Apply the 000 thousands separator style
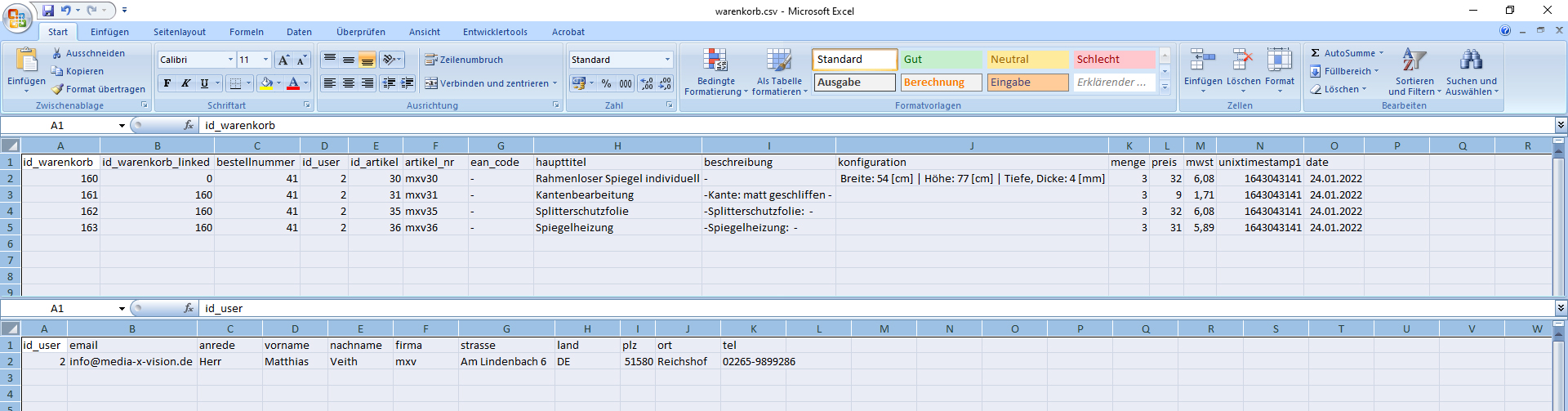1568x411 pixels. (x=625, y=83)
